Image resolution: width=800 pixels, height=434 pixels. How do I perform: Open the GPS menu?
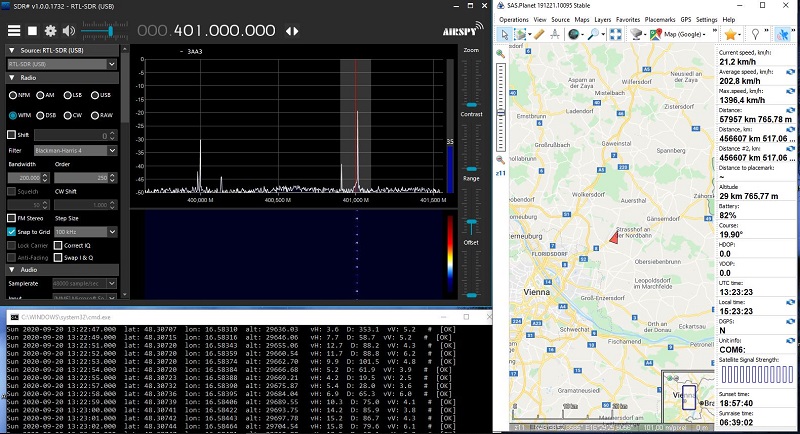[686, 19]
